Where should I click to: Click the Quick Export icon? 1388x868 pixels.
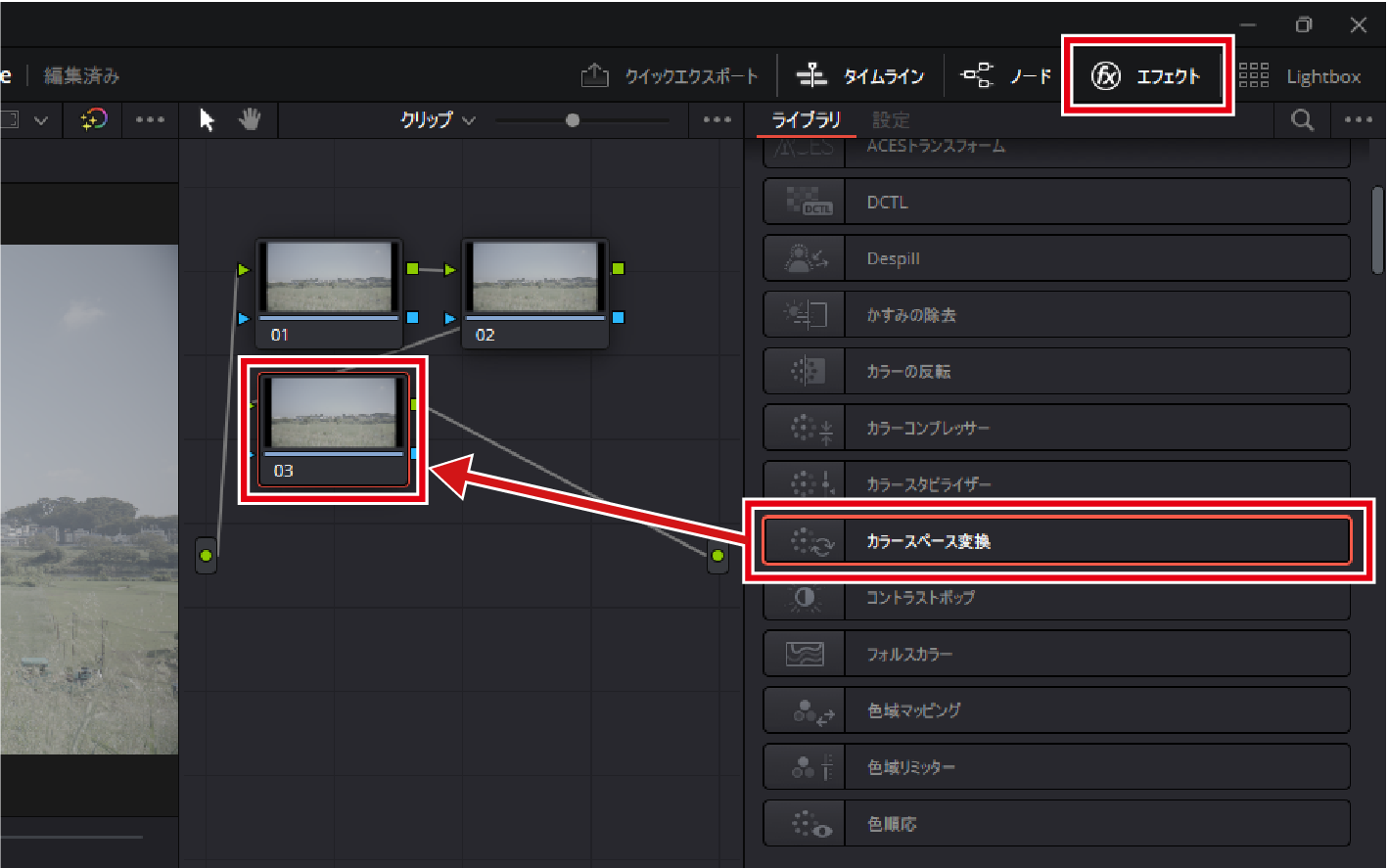click(594, 76)
